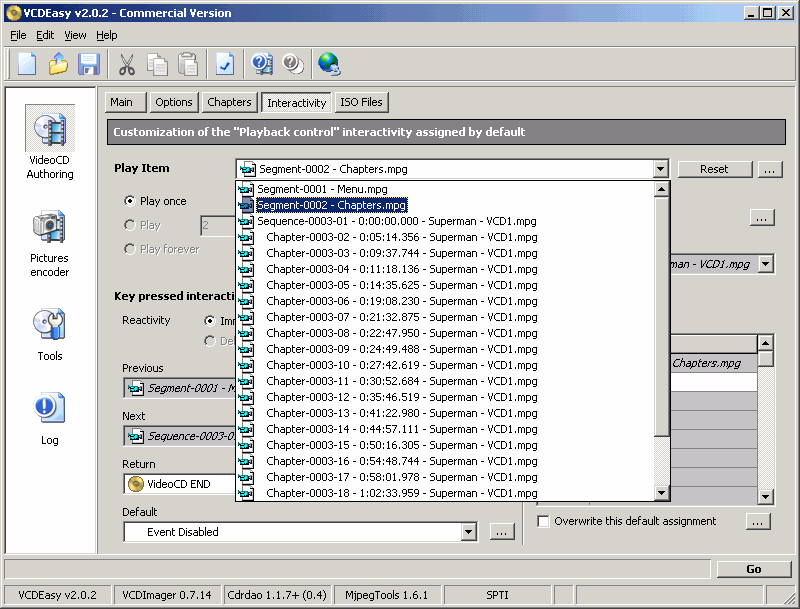Select the Play forever radio button
This screenshot has height=609, width=800.
(129, 249)
